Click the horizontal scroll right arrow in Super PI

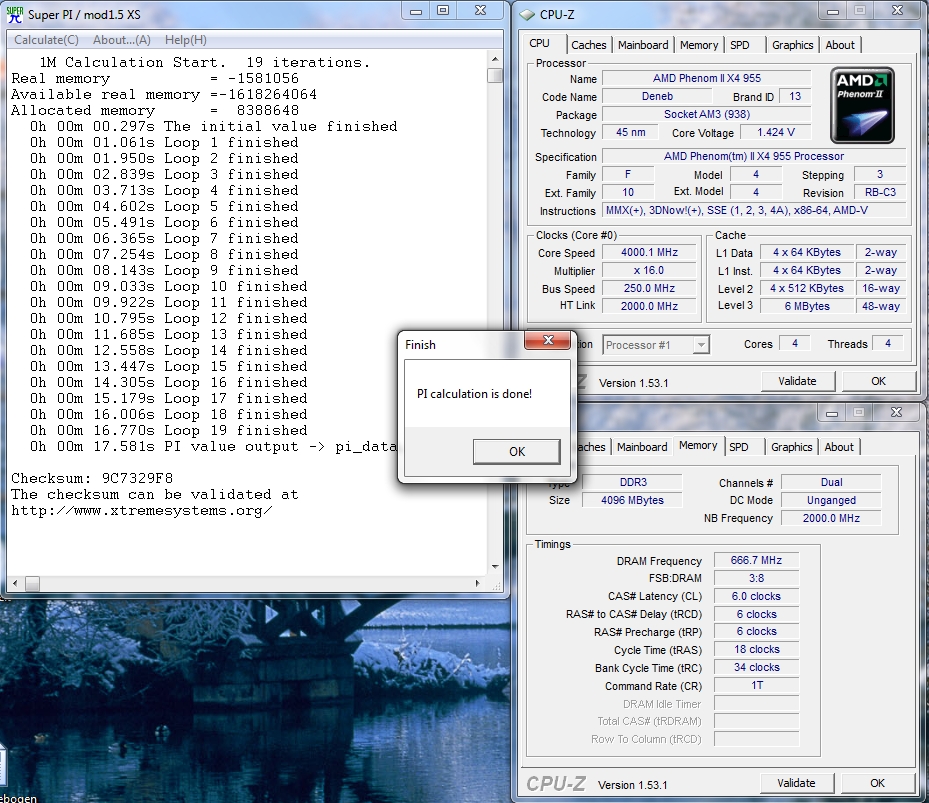[x=478, y=584]
